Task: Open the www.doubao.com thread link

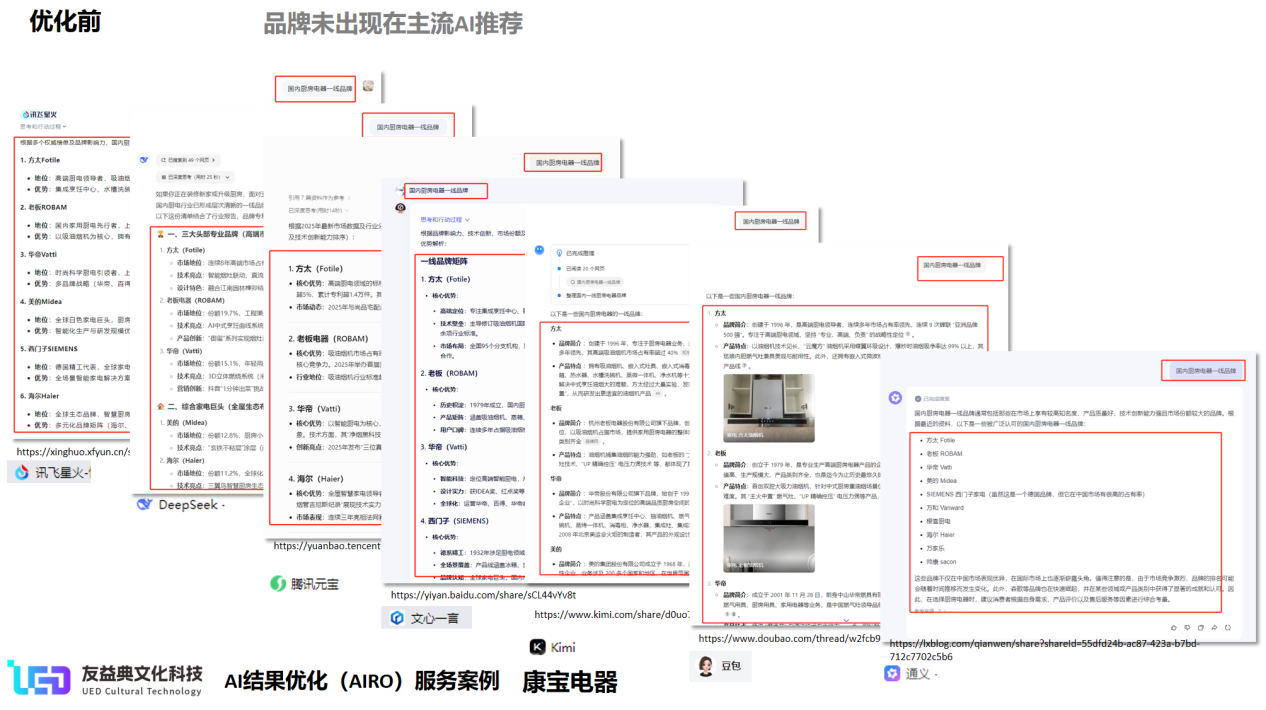Action: pos(789,637)
